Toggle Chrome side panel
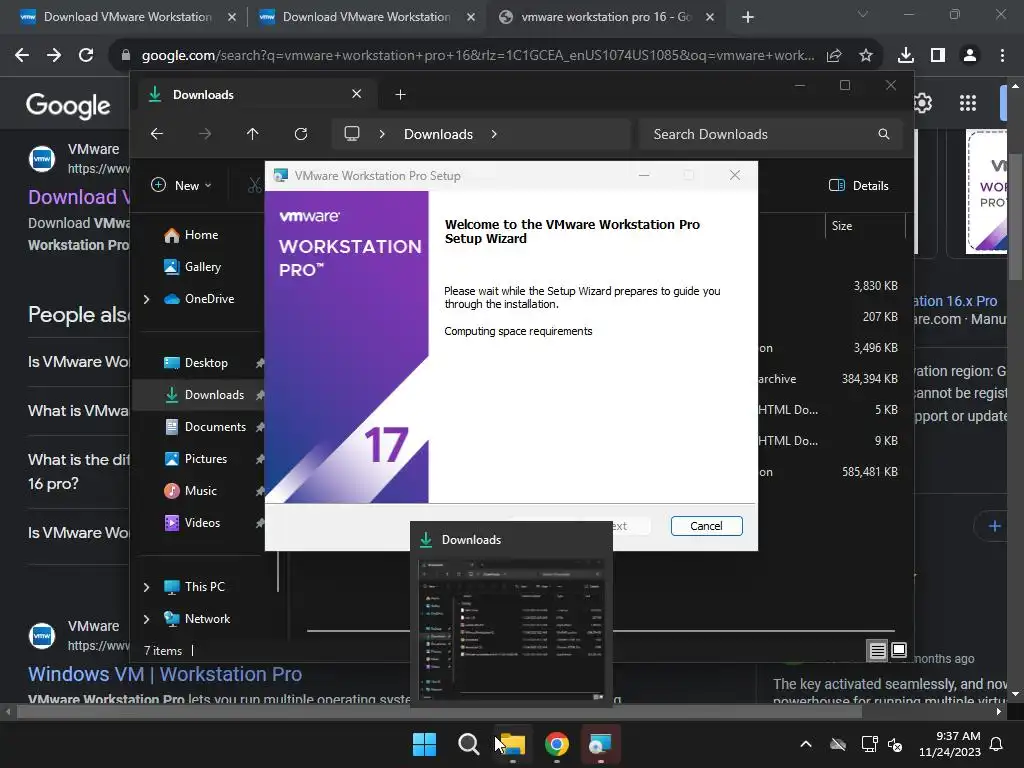The width and height of the screenshot is (1024, 768). click(938, 56)
